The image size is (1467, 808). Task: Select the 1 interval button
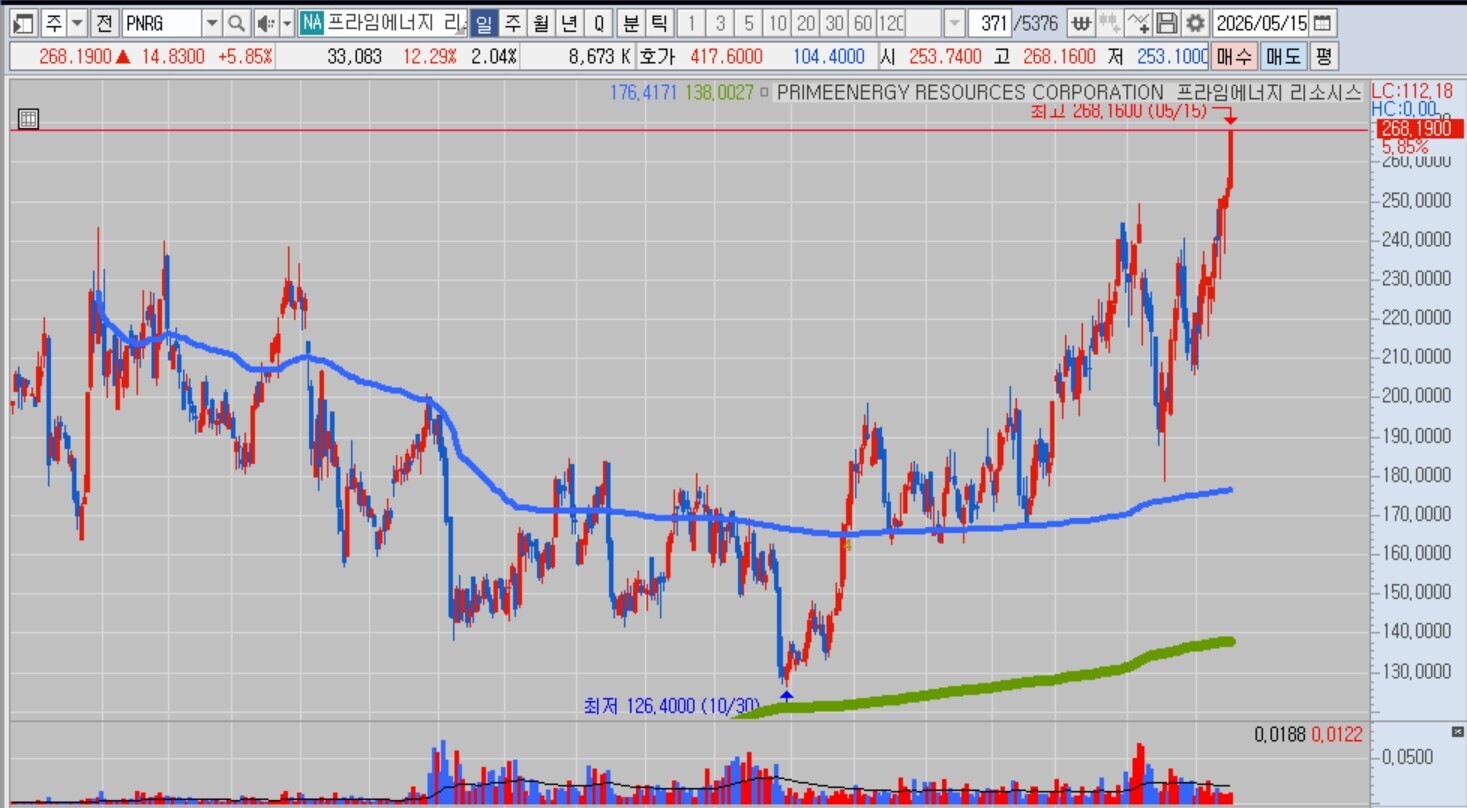tap(691, 22)
